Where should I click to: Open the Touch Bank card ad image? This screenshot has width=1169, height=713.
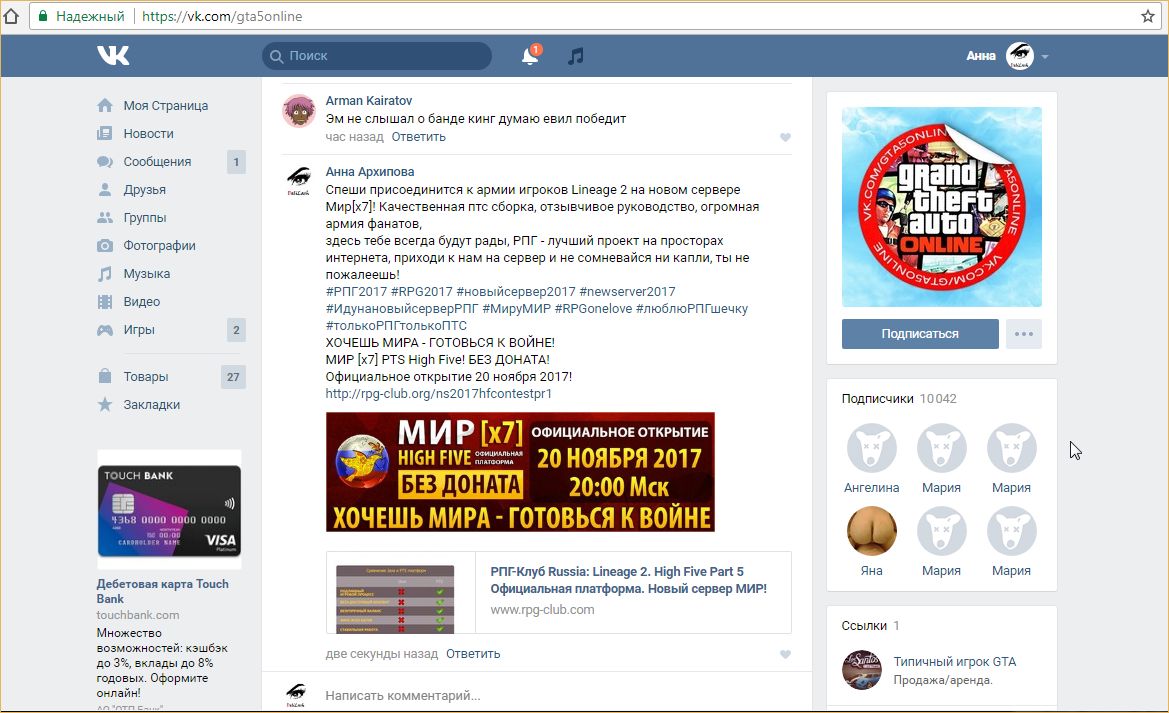tap(169, 511)
